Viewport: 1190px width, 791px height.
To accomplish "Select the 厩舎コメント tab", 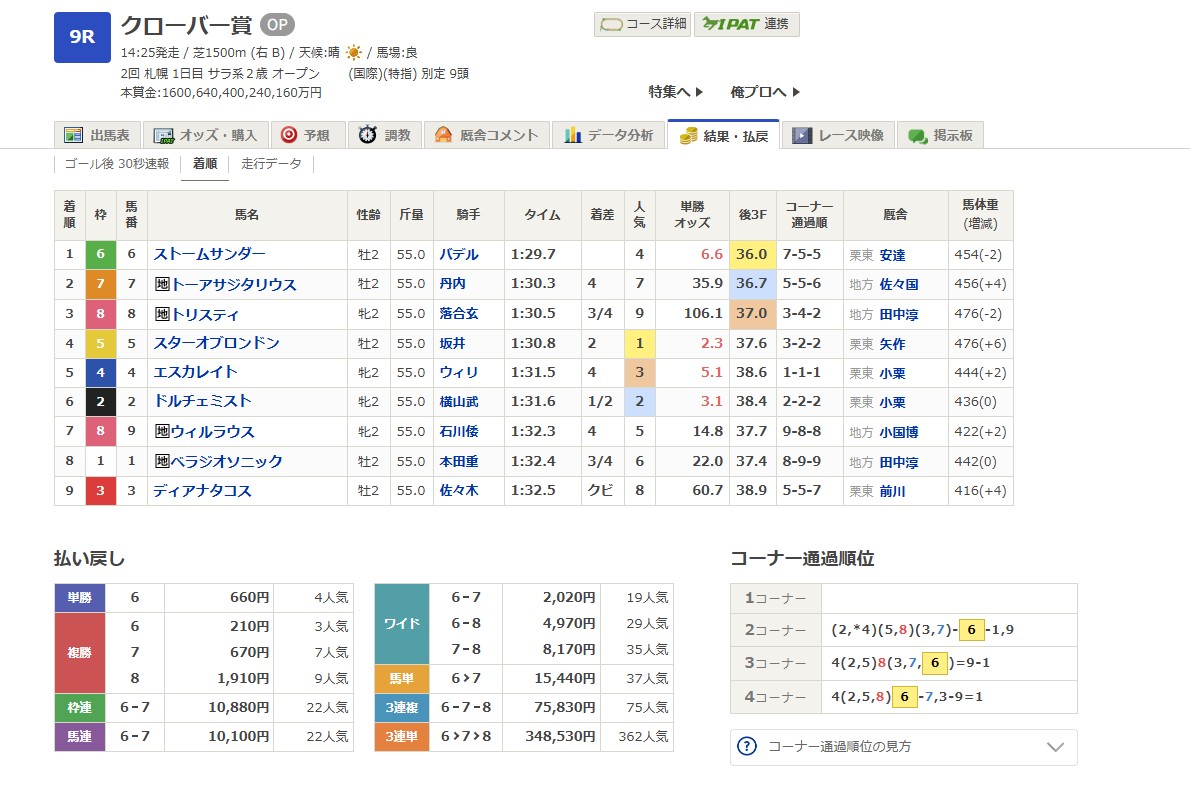I will click(x=486, y=135).
